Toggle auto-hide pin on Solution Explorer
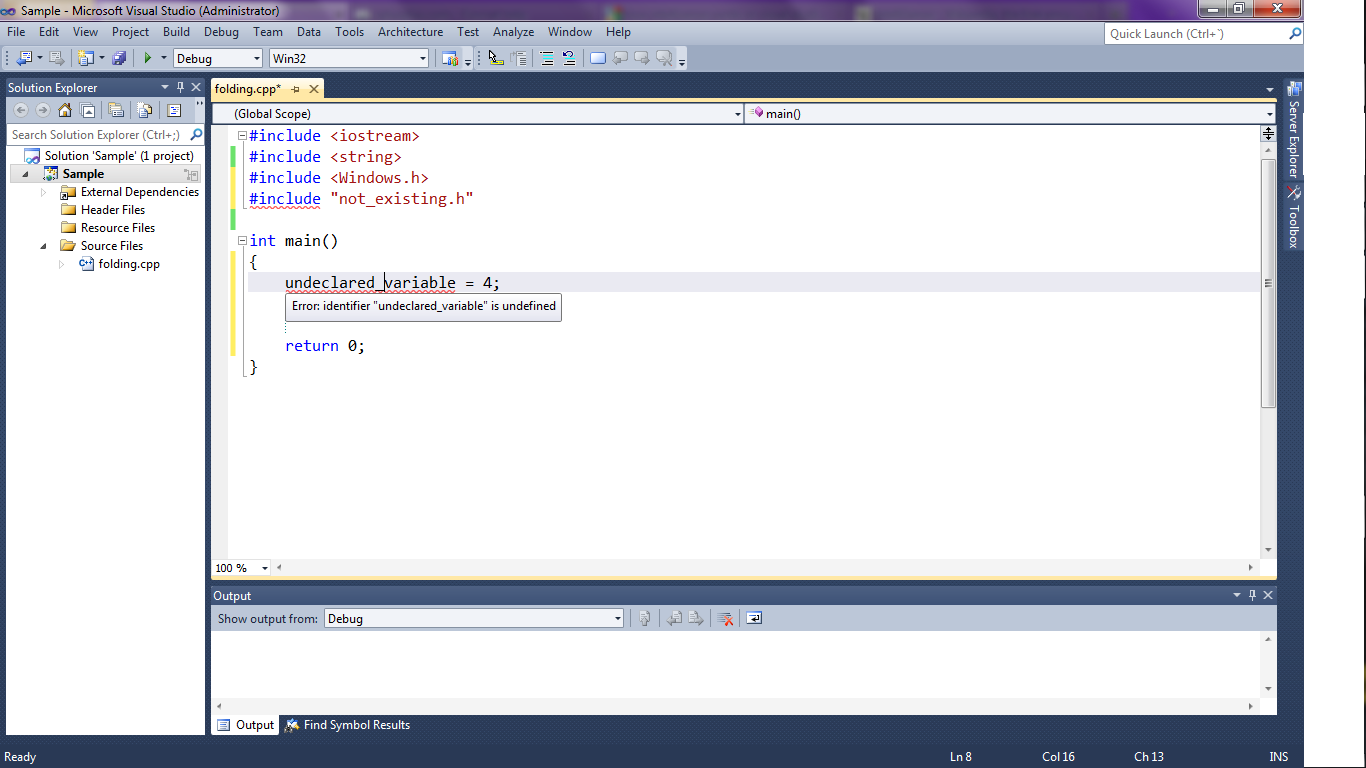Screen dimensions: 1366x768 tap(181, 88)
